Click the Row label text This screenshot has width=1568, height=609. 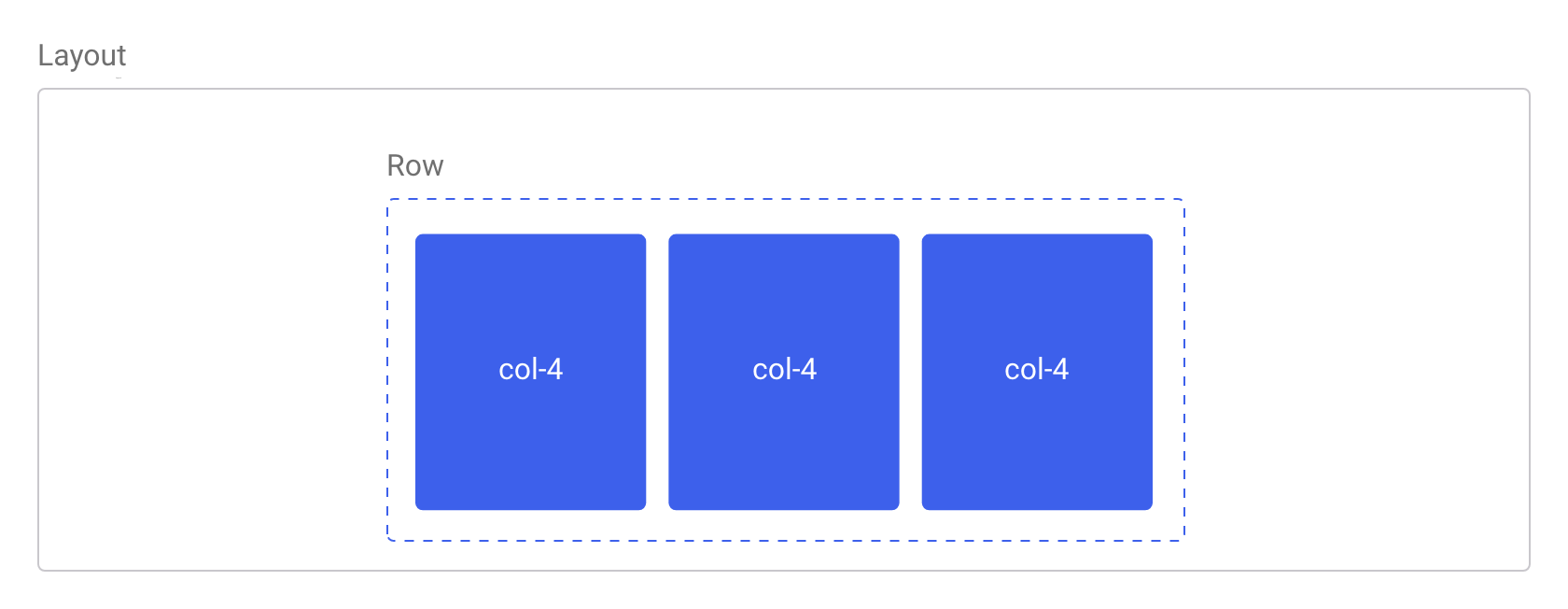coord(415,165)
